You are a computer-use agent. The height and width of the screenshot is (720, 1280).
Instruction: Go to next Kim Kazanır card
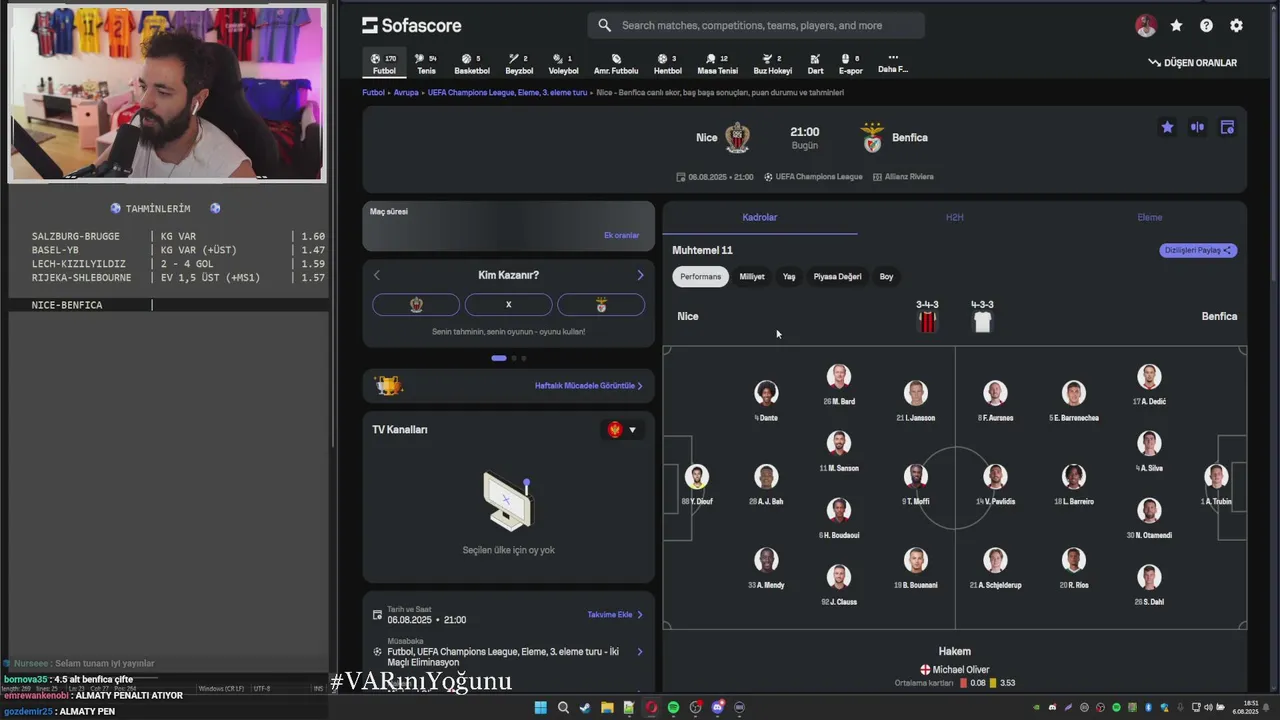(640, 275)
